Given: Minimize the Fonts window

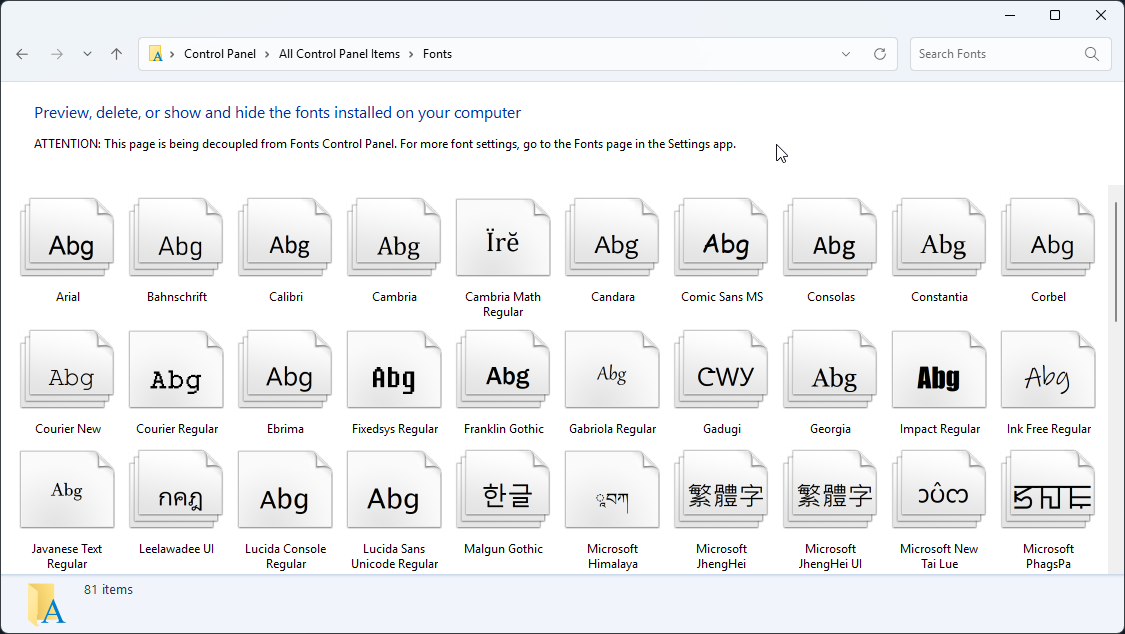Looking at the screenshot, I should pyautogui.click(x=1009, y=15).
